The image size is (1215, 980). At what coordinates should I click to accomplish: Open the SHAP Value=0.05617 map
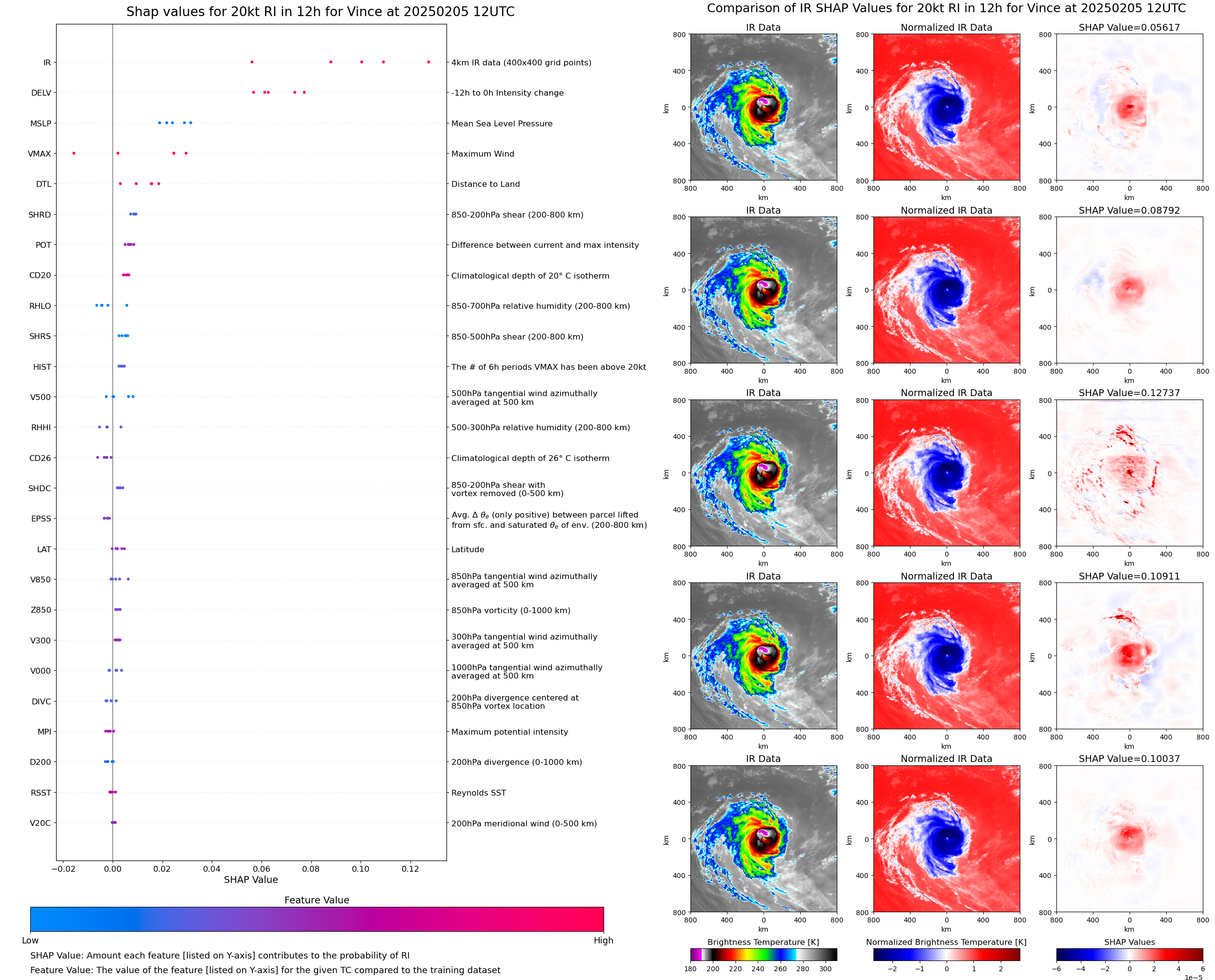pos(1129,107)
